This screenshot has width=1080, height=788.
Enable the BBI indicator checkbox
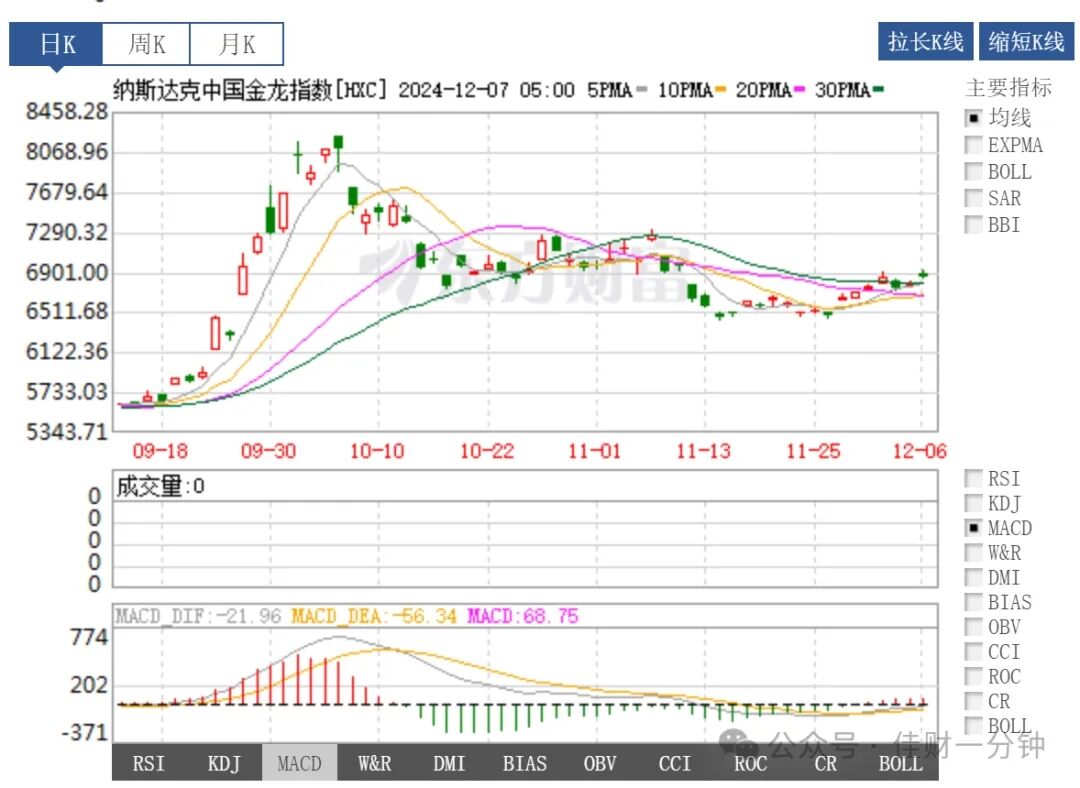pyautogui.click(x=973, y=225)
